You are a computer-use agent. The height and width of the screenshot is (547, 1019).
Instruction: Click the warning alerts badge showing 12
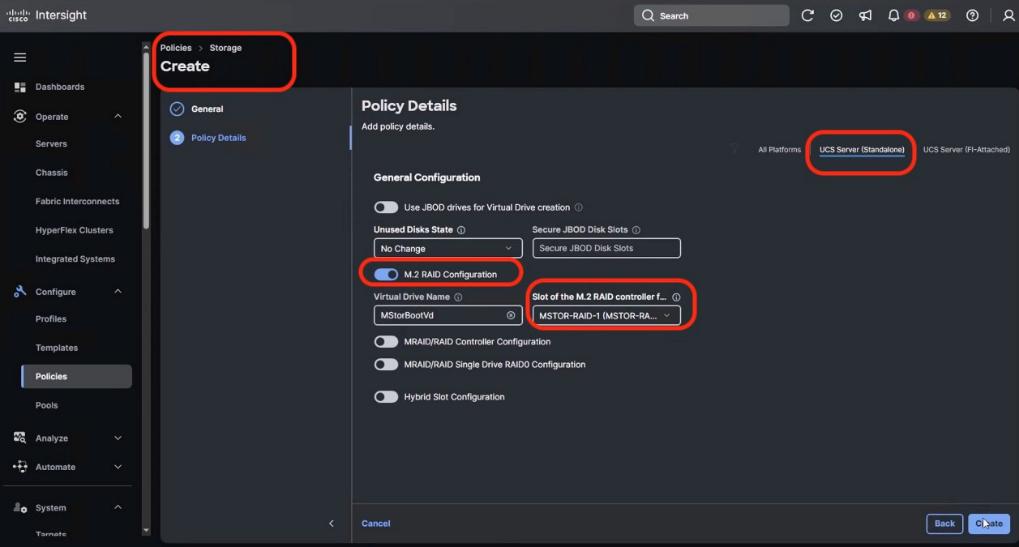(937, 16)
